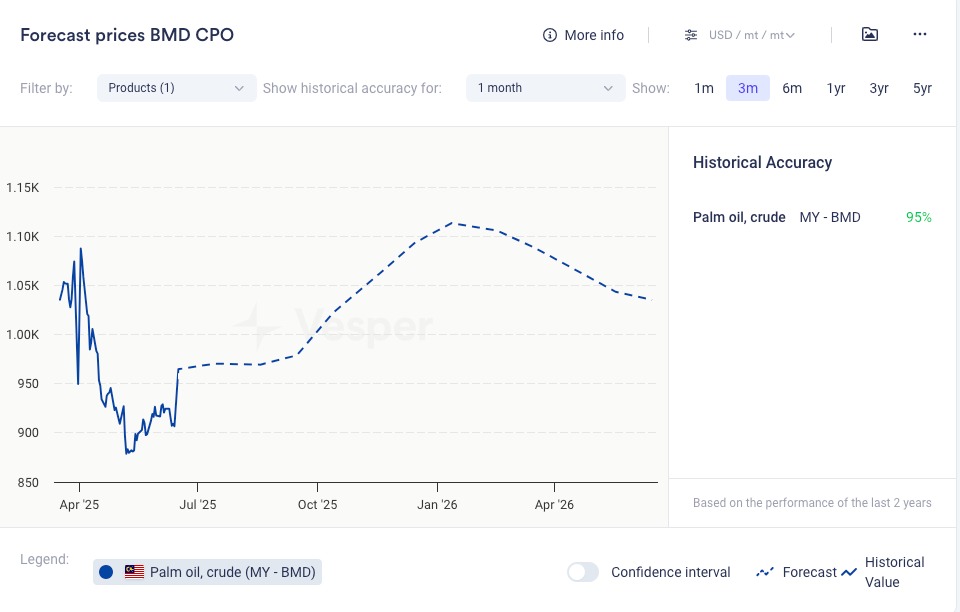This screenshot has width=960, height=612.
Task: Click the blue color dot in legend
Action: pyautogui.click(x=106, y=572)
